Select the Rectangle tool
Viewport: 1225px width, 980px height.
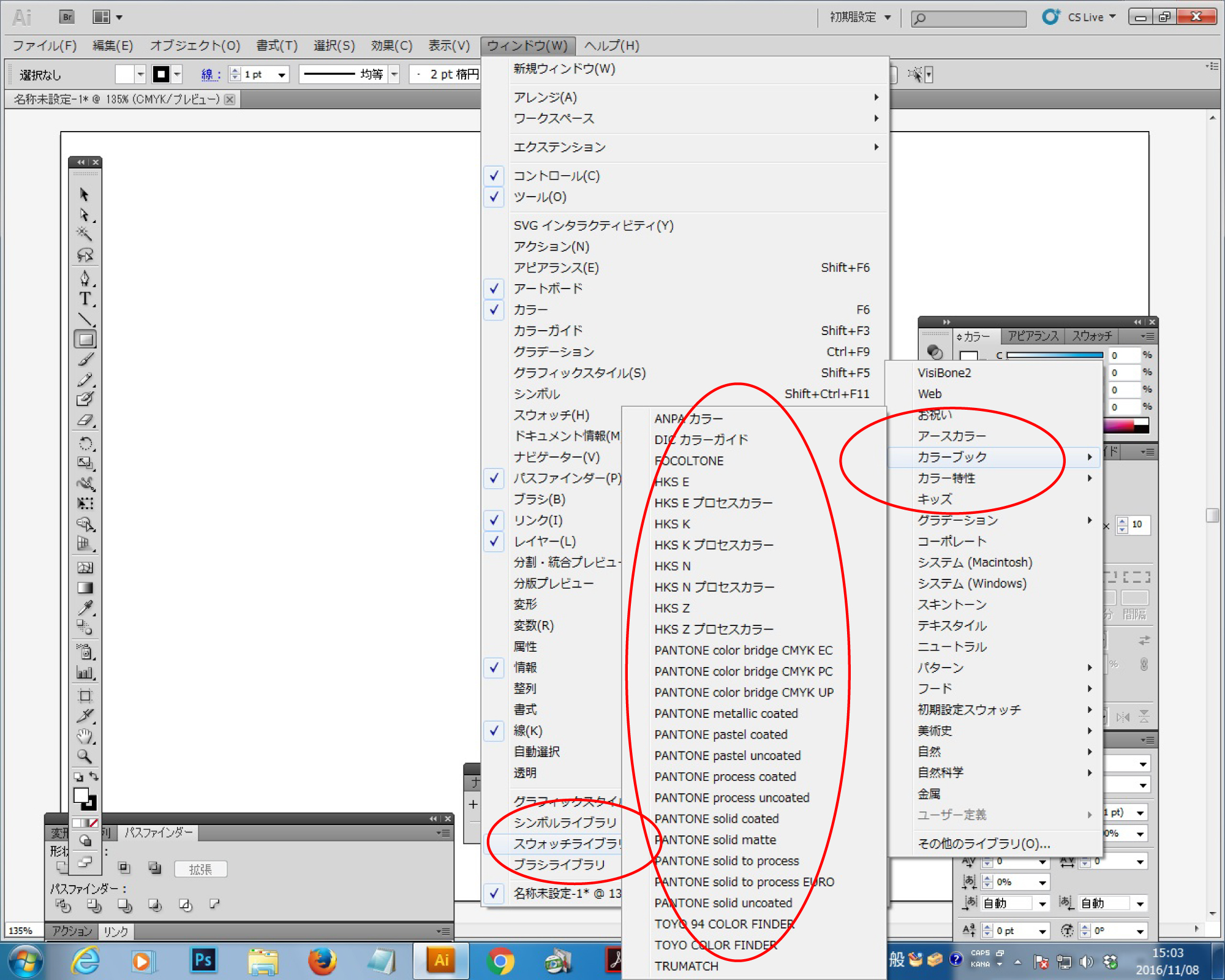coord(85,339)
